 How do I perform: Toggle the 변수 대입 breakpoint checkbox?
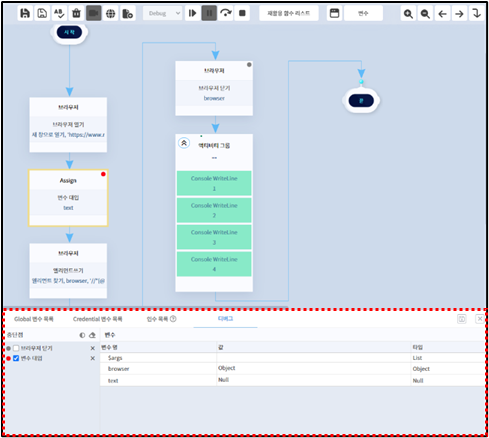pos(16,358)
